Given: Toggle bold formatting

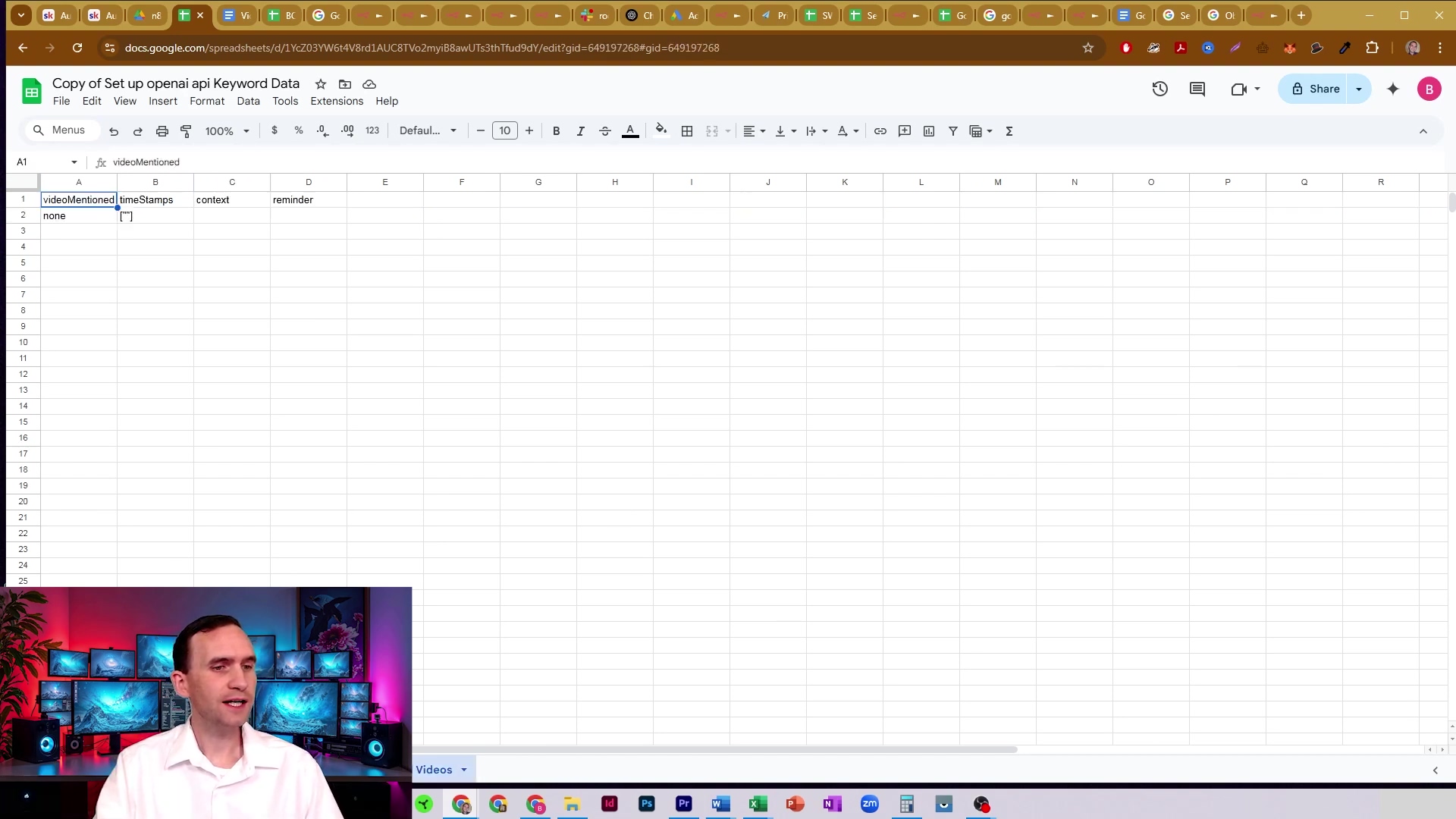Looking at the screenshot, I should pos(556,131).
